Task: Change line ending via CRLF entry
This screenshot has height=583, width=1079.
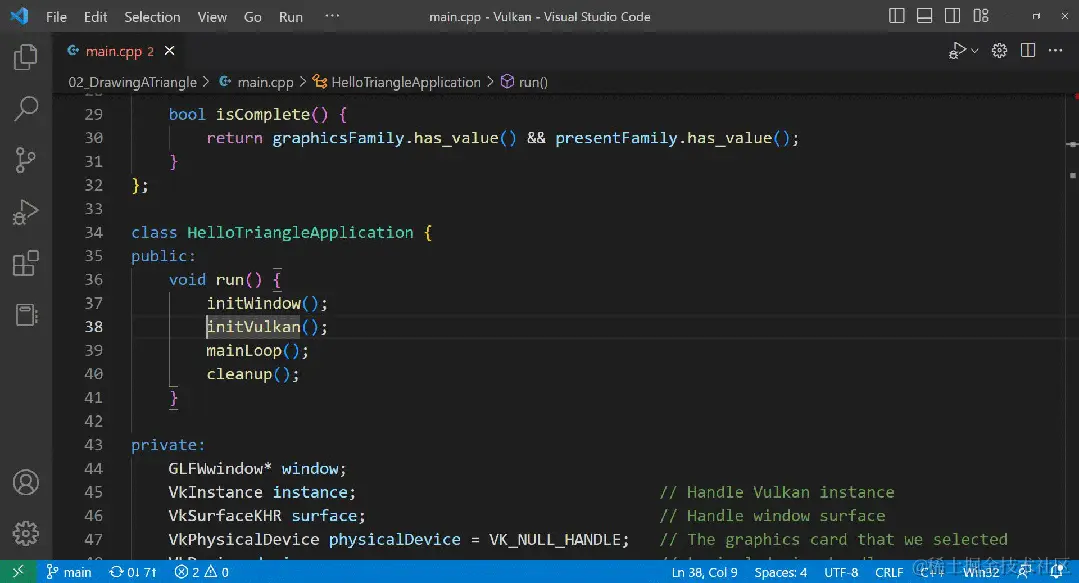Action: 888,572
